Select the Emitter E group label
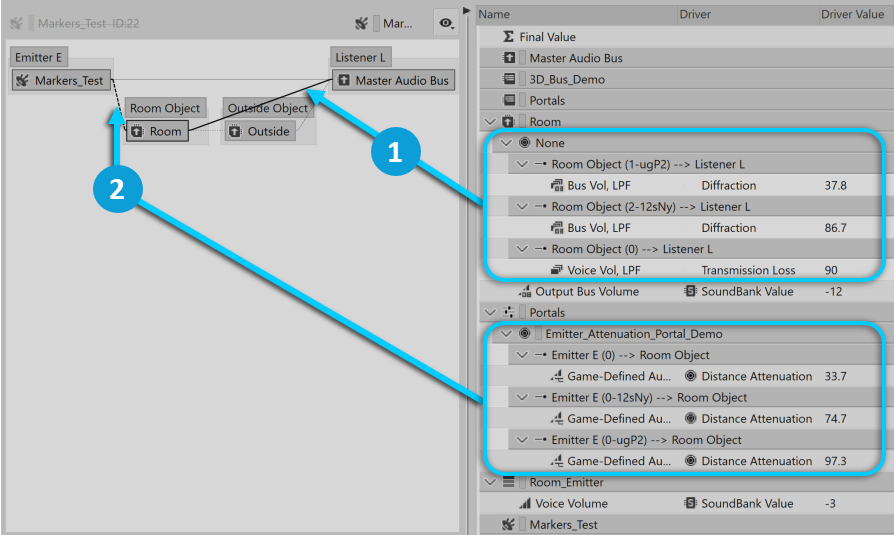 (38, 58)
